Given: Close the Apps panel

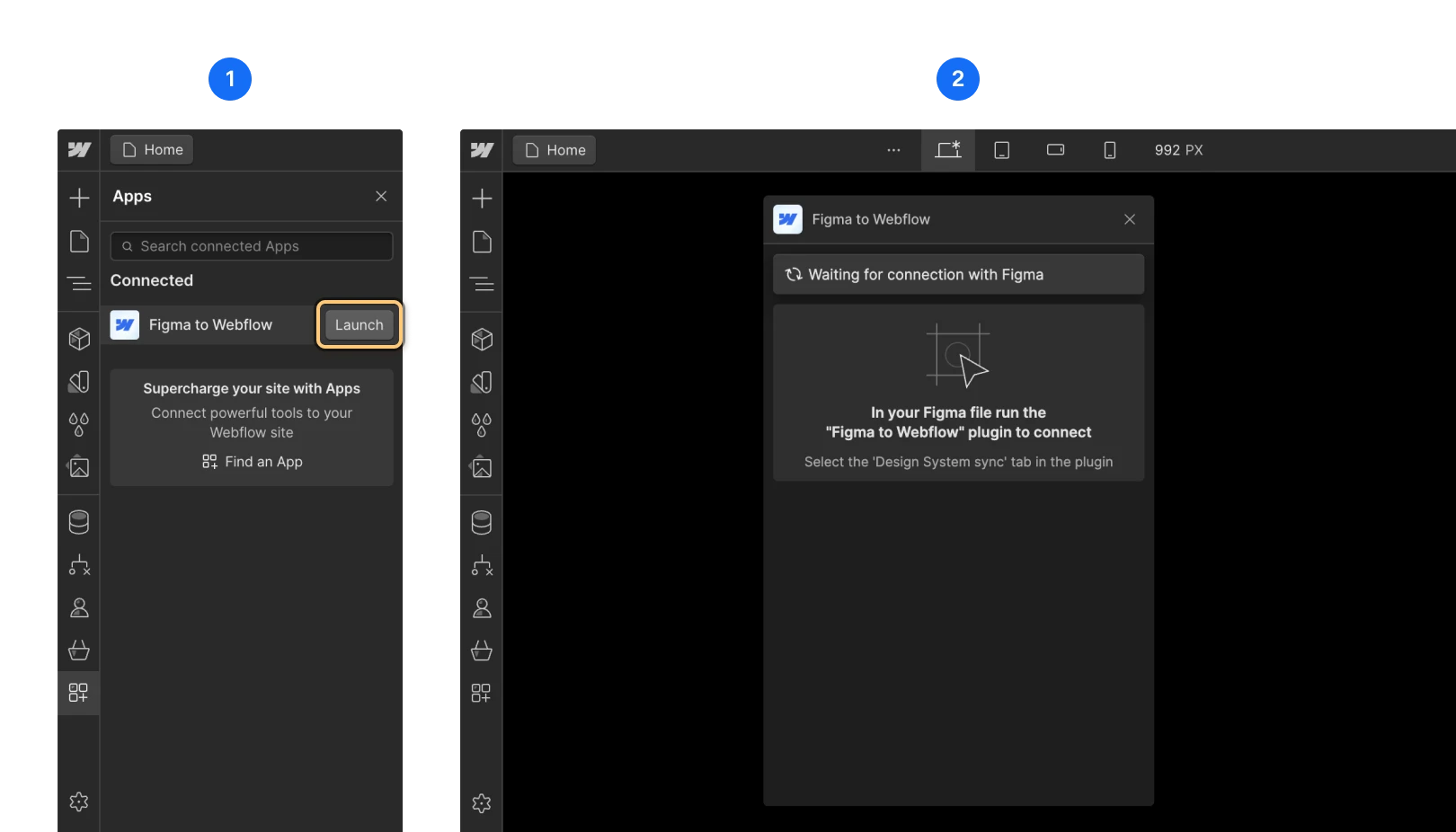Looking at the screenshot, I should point(381,196).
